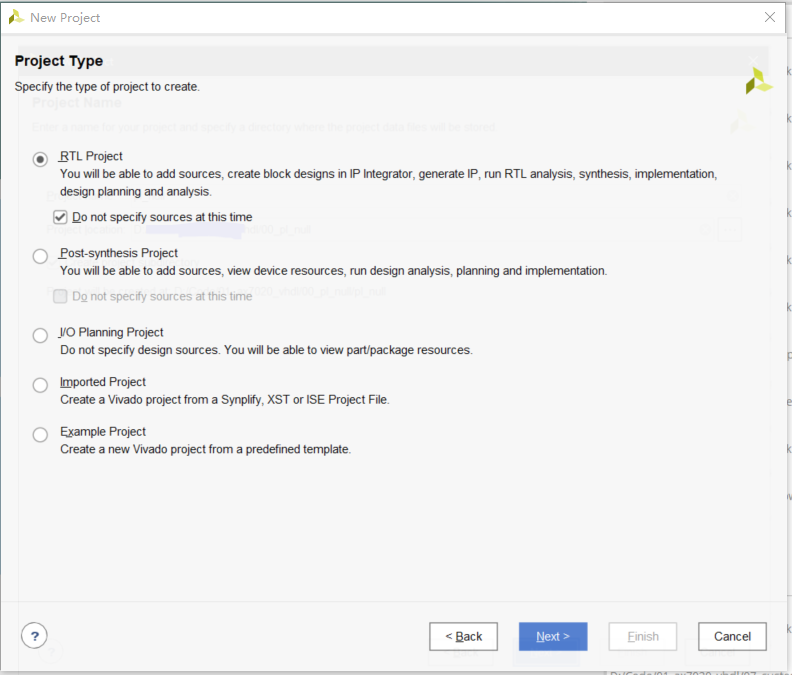Click the 'RTL Project' text label
This screenshot has width=792, height=675.
coord(91,156)
